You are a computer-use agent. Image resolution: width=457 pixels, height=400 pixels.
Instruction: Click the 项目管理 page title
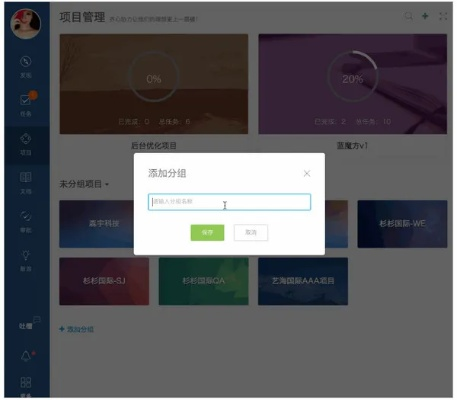click(82, 17)
